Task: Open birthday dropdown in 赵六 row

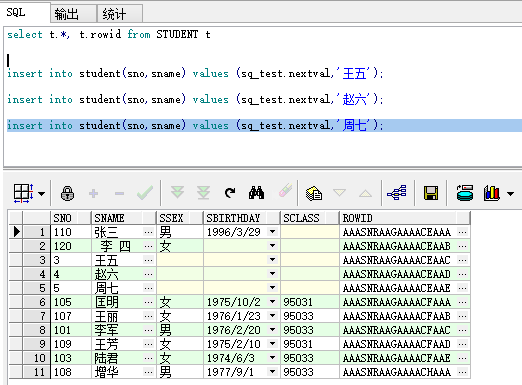Action: [273, 274]
